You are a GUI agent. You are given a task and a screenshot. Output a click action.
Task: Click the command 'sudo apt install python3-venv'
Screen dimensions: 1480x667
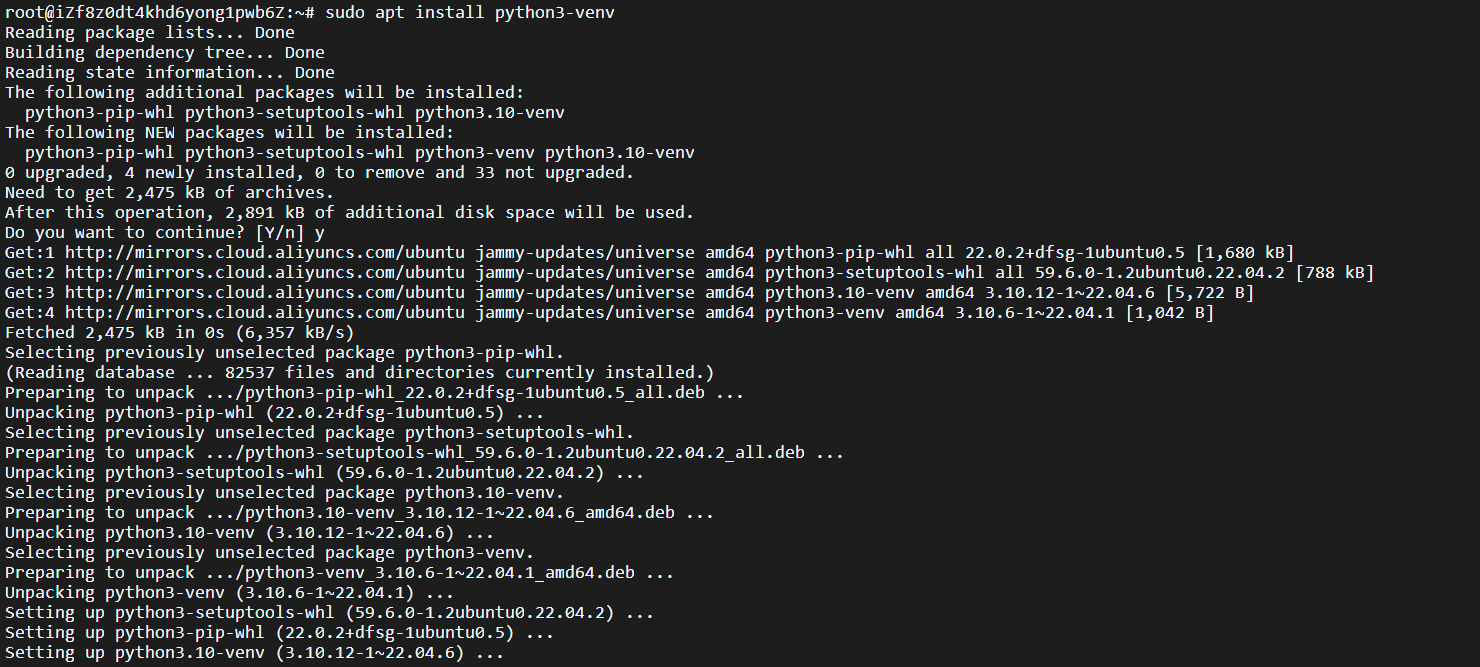(x=470, y=13)
